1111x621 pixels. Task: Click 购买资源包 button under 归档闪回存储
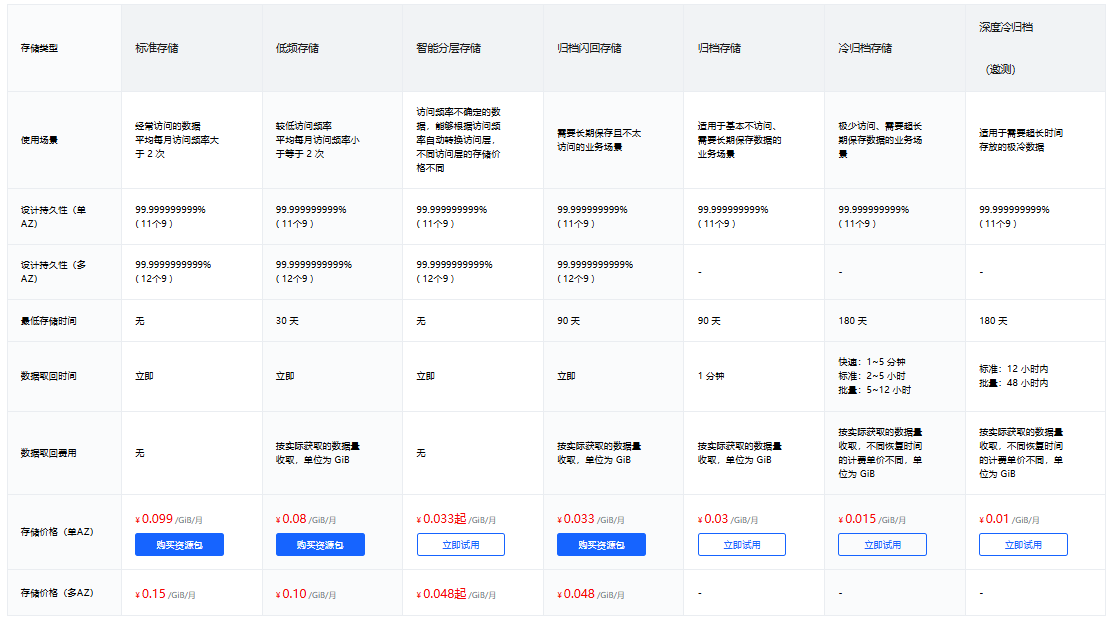(601, 544)
